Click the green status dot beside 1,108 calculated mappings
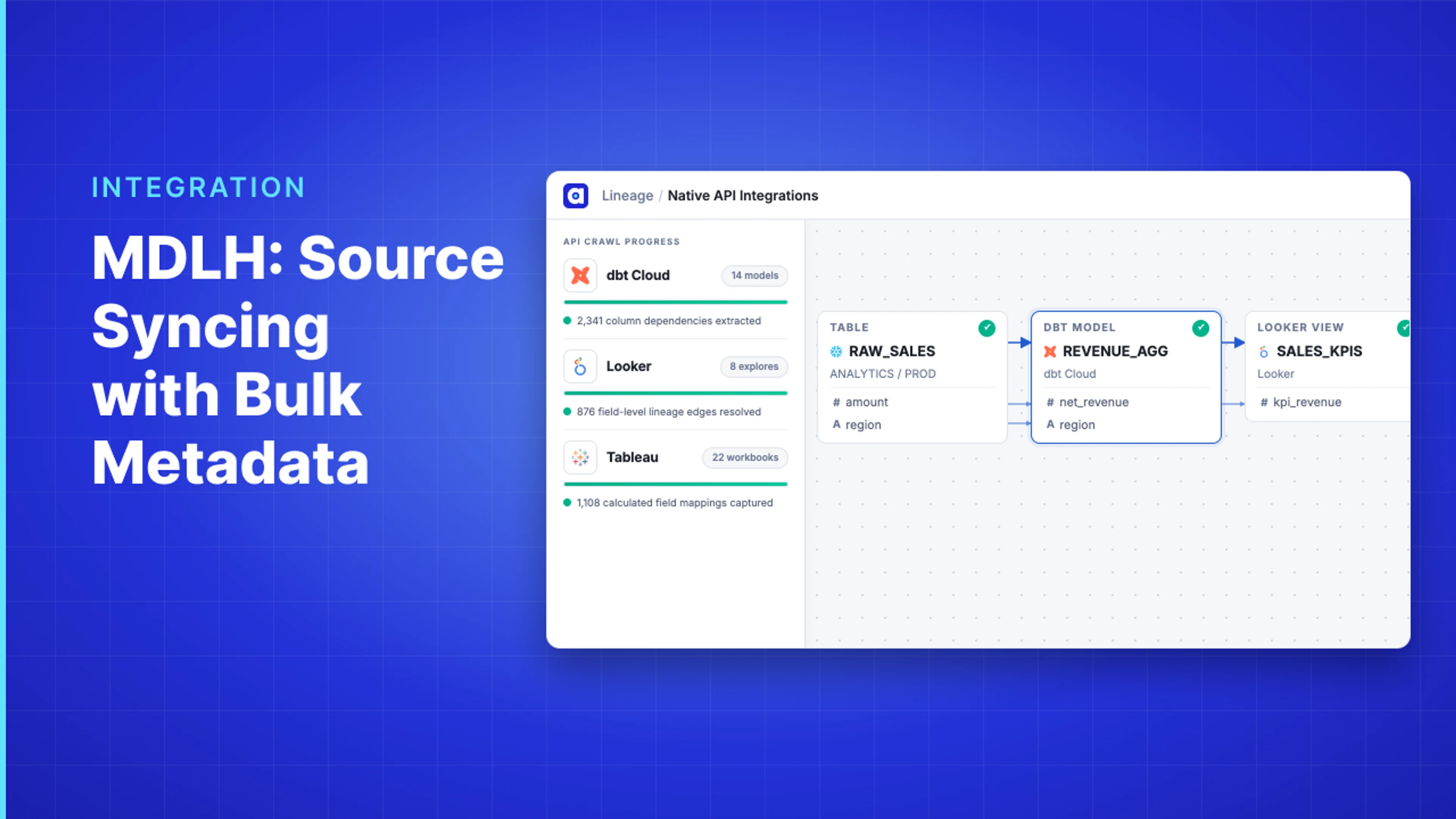The image size is (1456, 819). tap(567, 502)
